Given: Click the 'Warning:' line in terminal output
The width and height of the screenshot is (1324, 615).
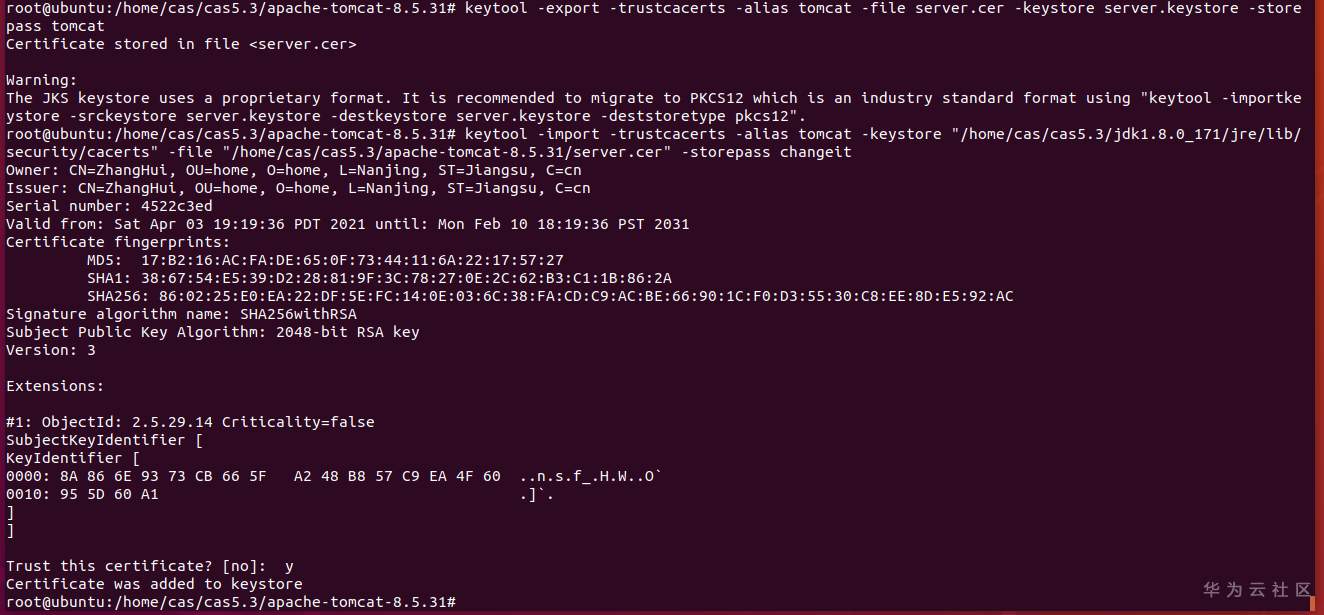Looking at the screenshot, I should [x=41, y=80].
